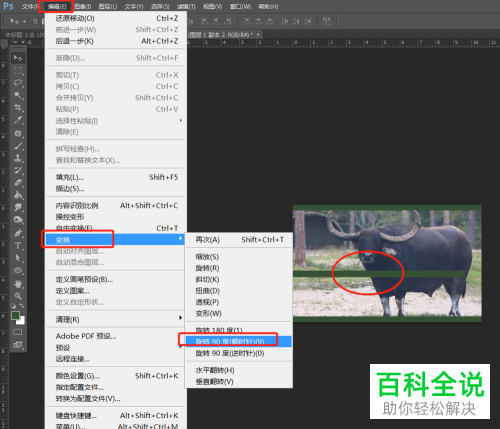This screenshot has height=429, width=500.
Task: Select the Rectangular Marquee tool
Action: [x=18, y=71]
